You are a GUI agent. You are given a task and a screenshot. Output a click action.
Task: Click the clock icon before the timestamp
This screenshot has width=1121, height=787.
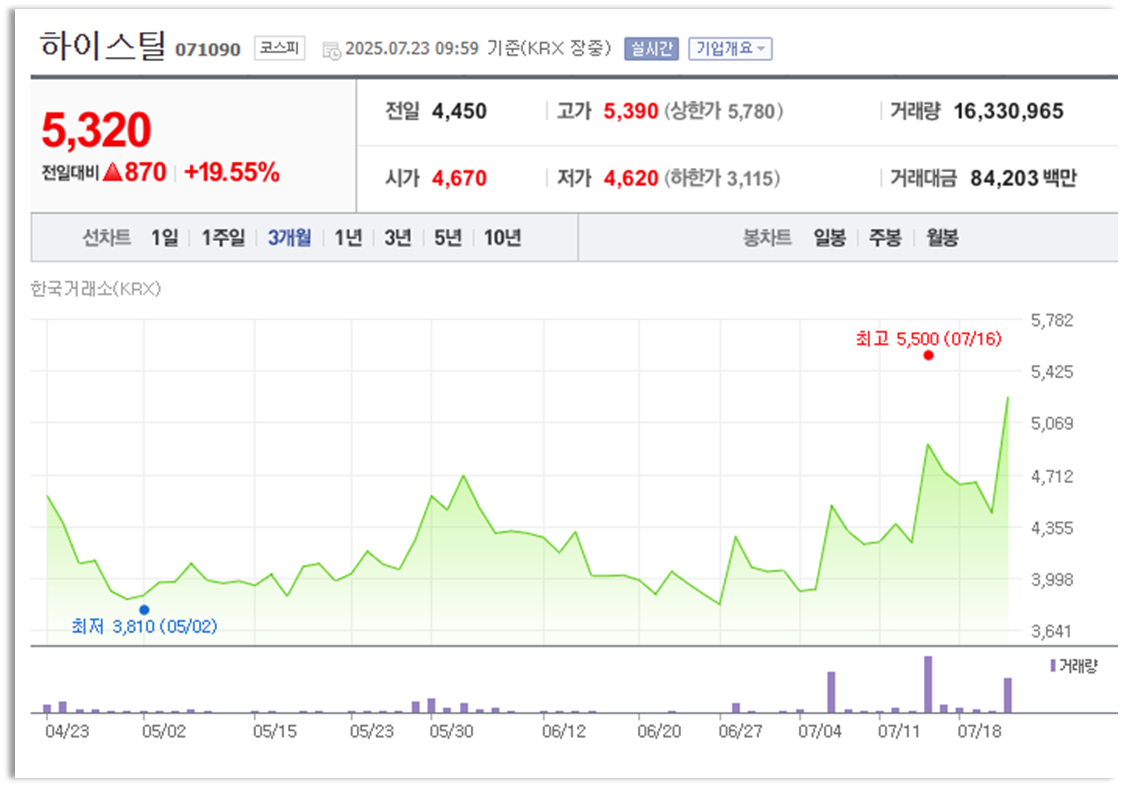click(x=332, y=50)
